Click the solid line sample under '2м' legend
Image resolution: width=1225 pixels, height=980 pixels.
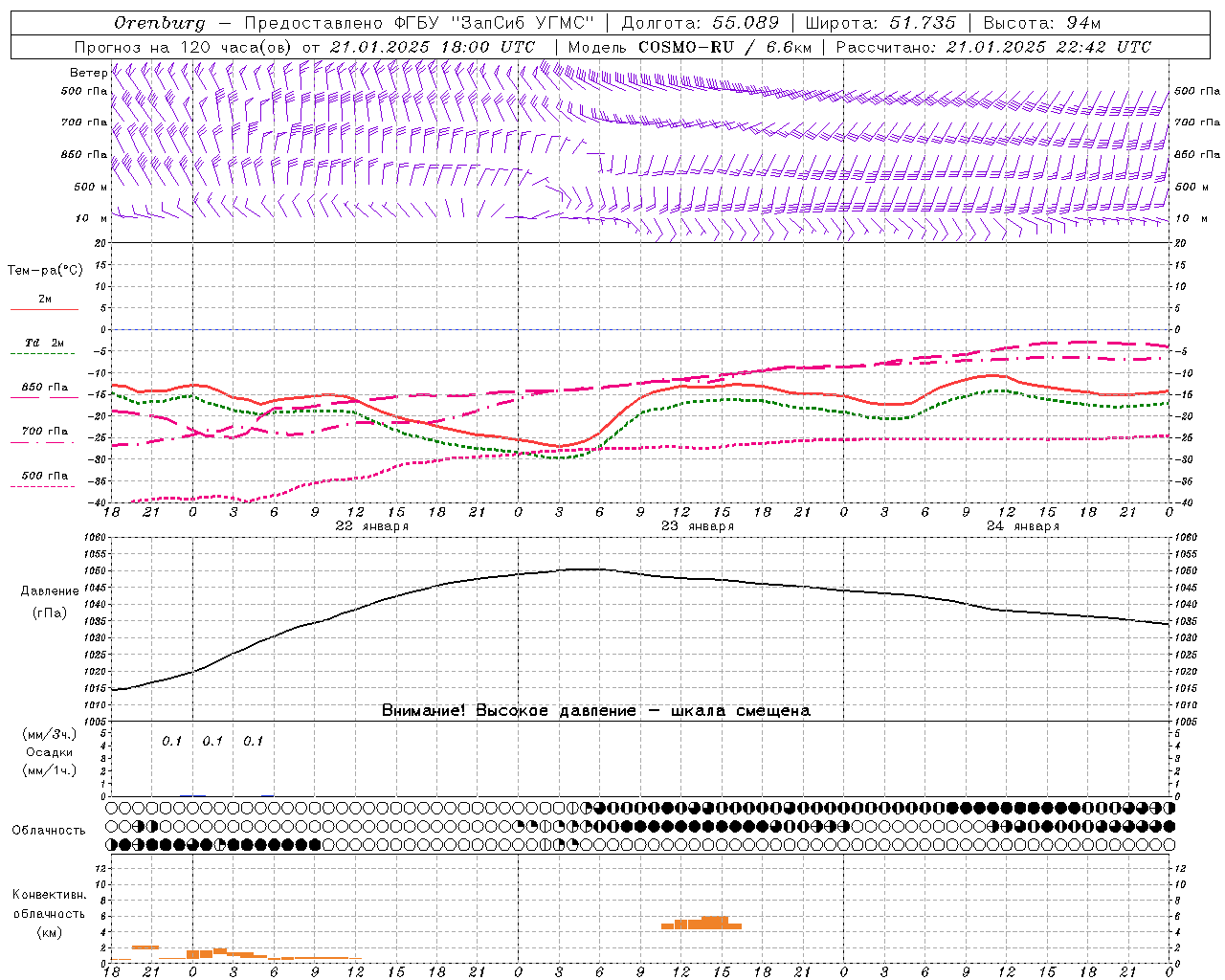coord(44,310)
